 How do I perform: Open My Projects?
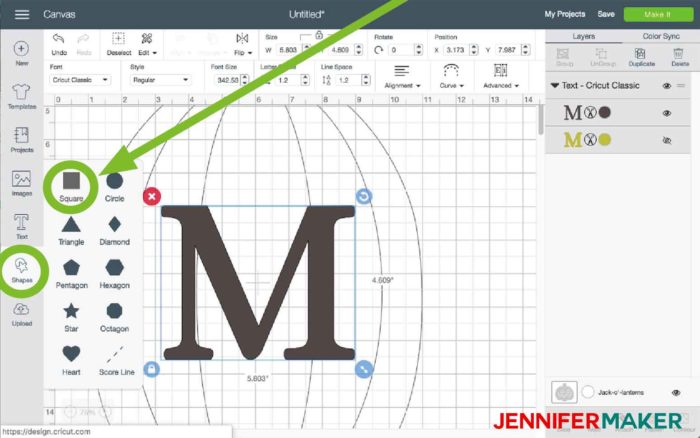point(564,14)
